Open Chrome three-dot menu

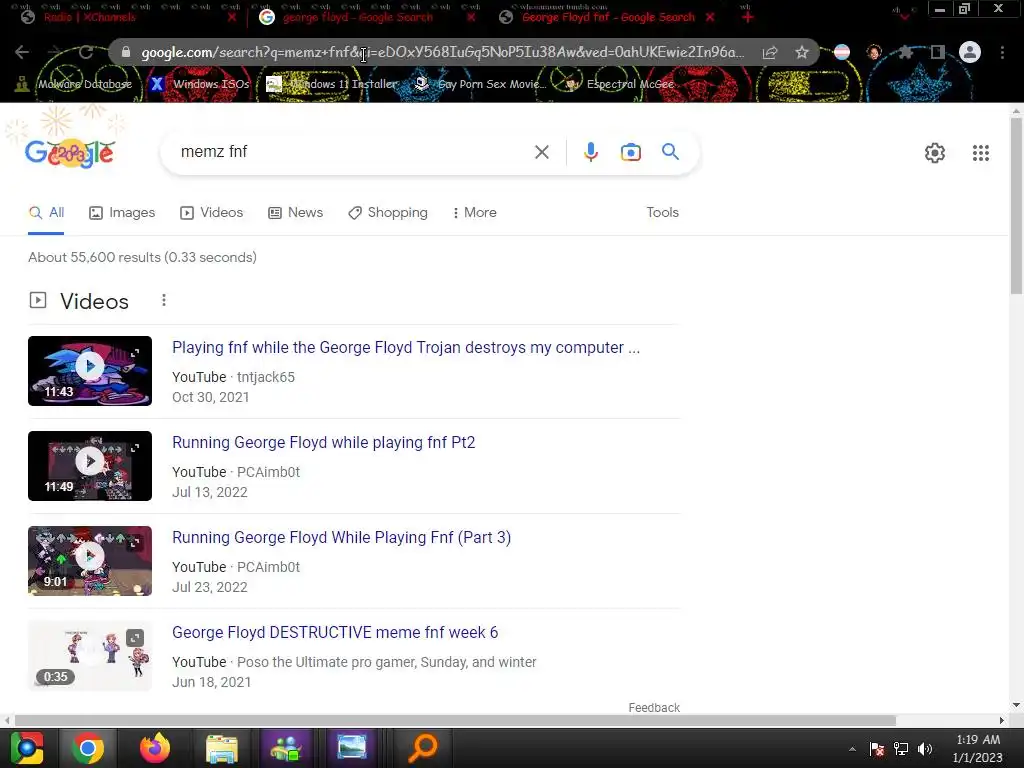click(1002, 52)
